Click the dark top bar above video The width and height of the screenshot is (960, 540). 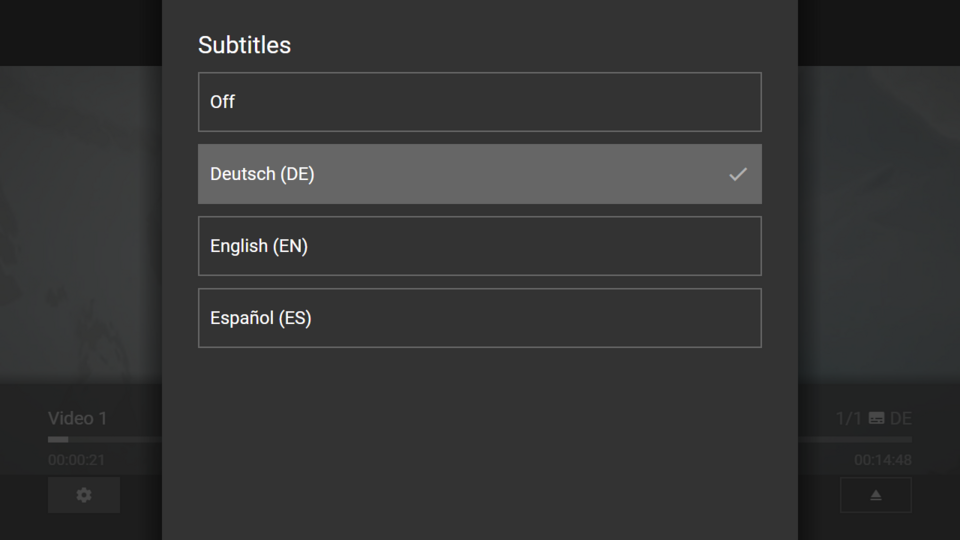(80, 32)
